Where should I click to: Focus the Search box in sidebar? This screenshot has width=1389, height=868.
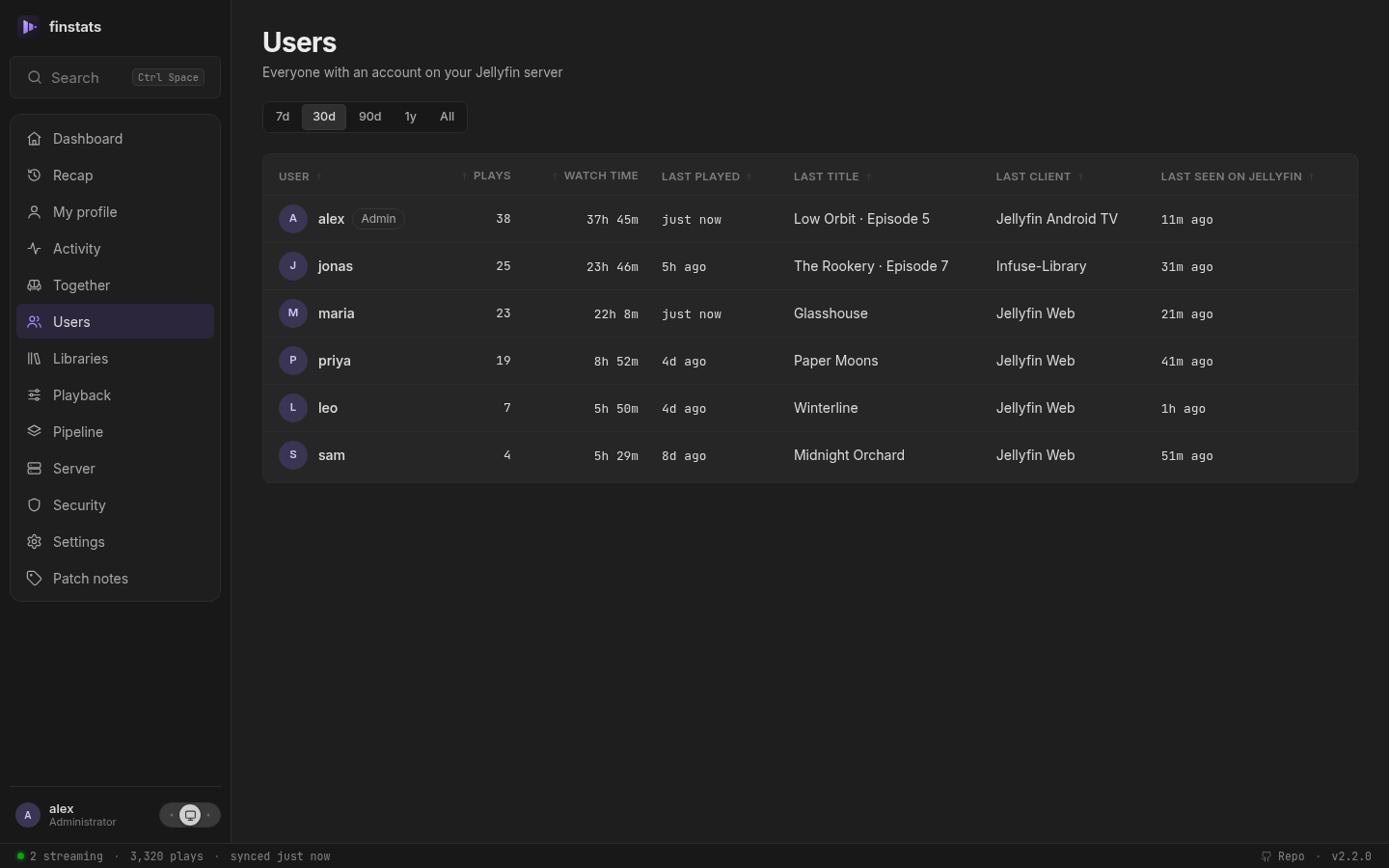[116, 77]
